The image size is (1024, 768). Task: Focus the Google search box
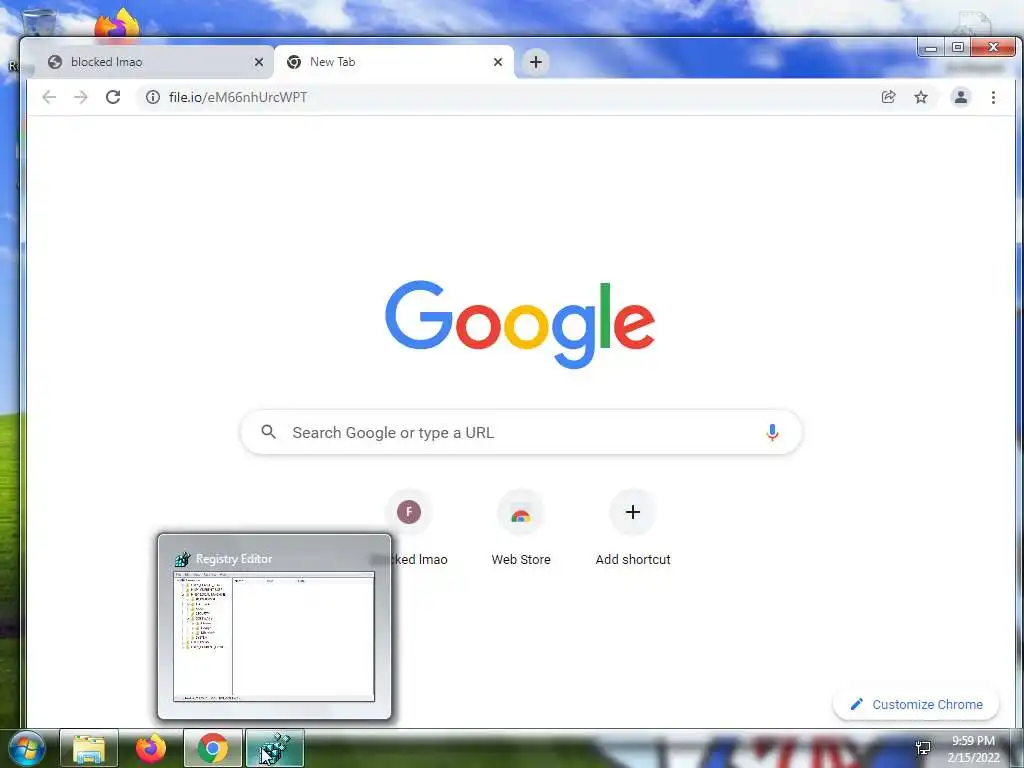(521, 432)
